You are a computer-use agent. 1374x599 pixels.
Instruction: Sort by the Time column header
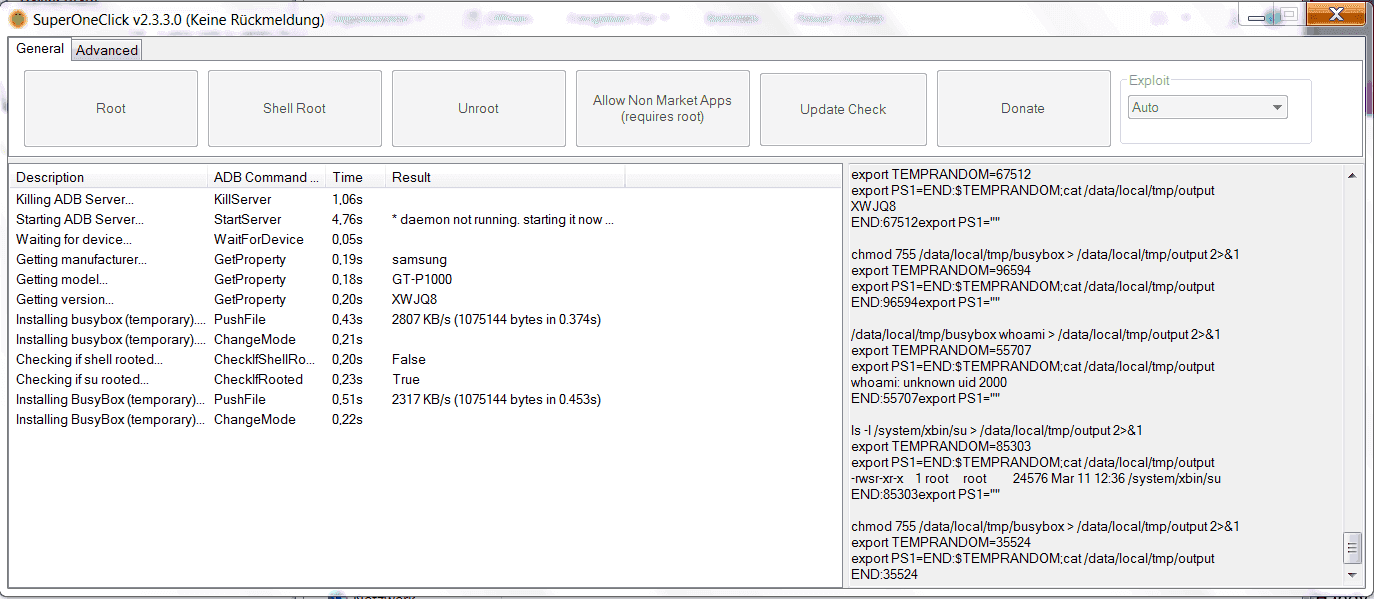[x=356, y=177]
